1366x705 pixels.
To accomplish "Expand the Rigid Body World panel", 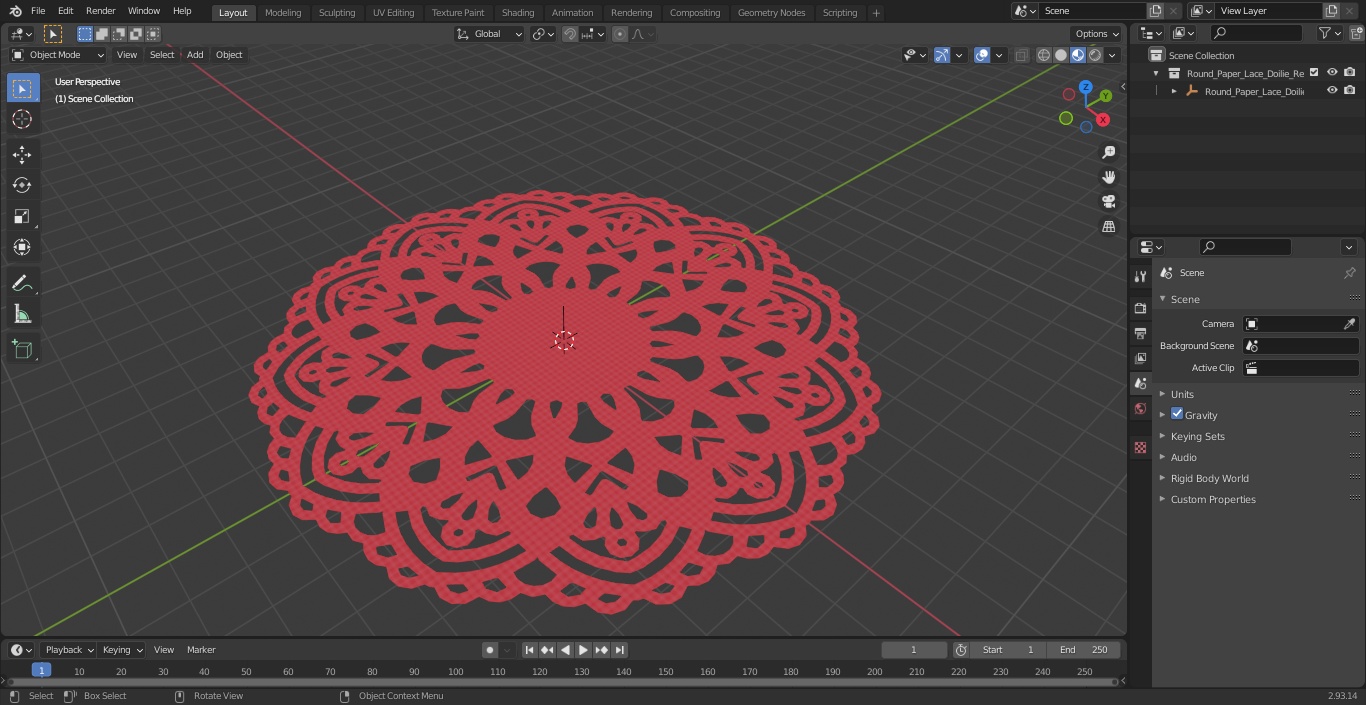I will tap(1210, 478).
